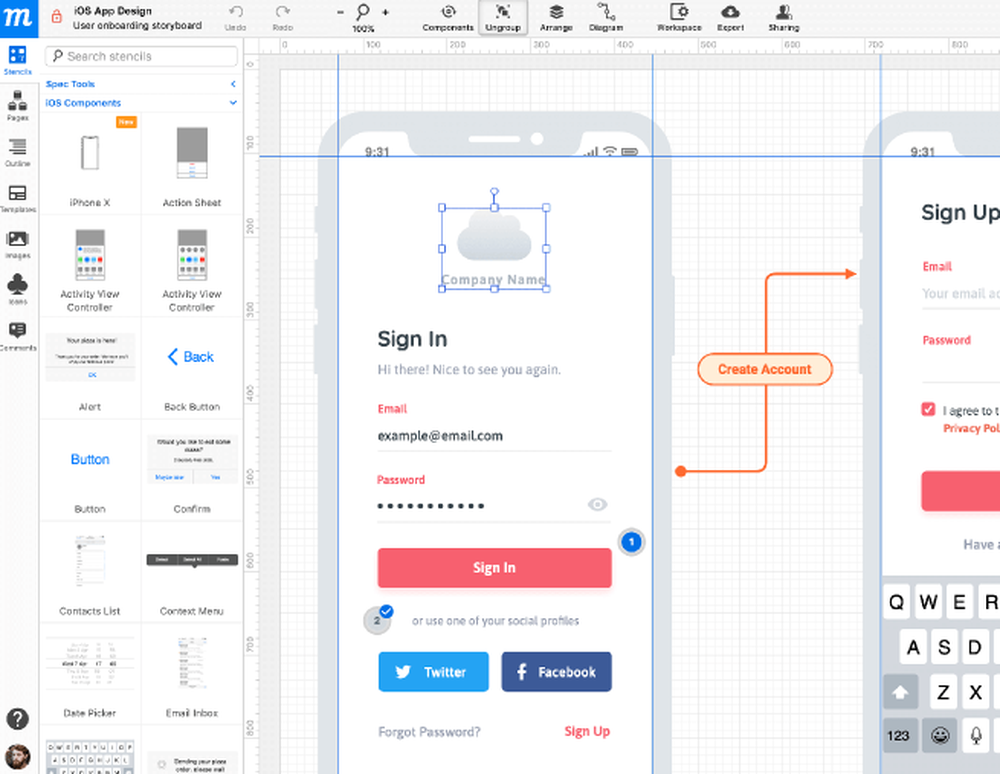Image resolution: width=1000 pixels, height=774 pixels.
Task: Click the rotation handle above the logo
Action: coord(494,191)
